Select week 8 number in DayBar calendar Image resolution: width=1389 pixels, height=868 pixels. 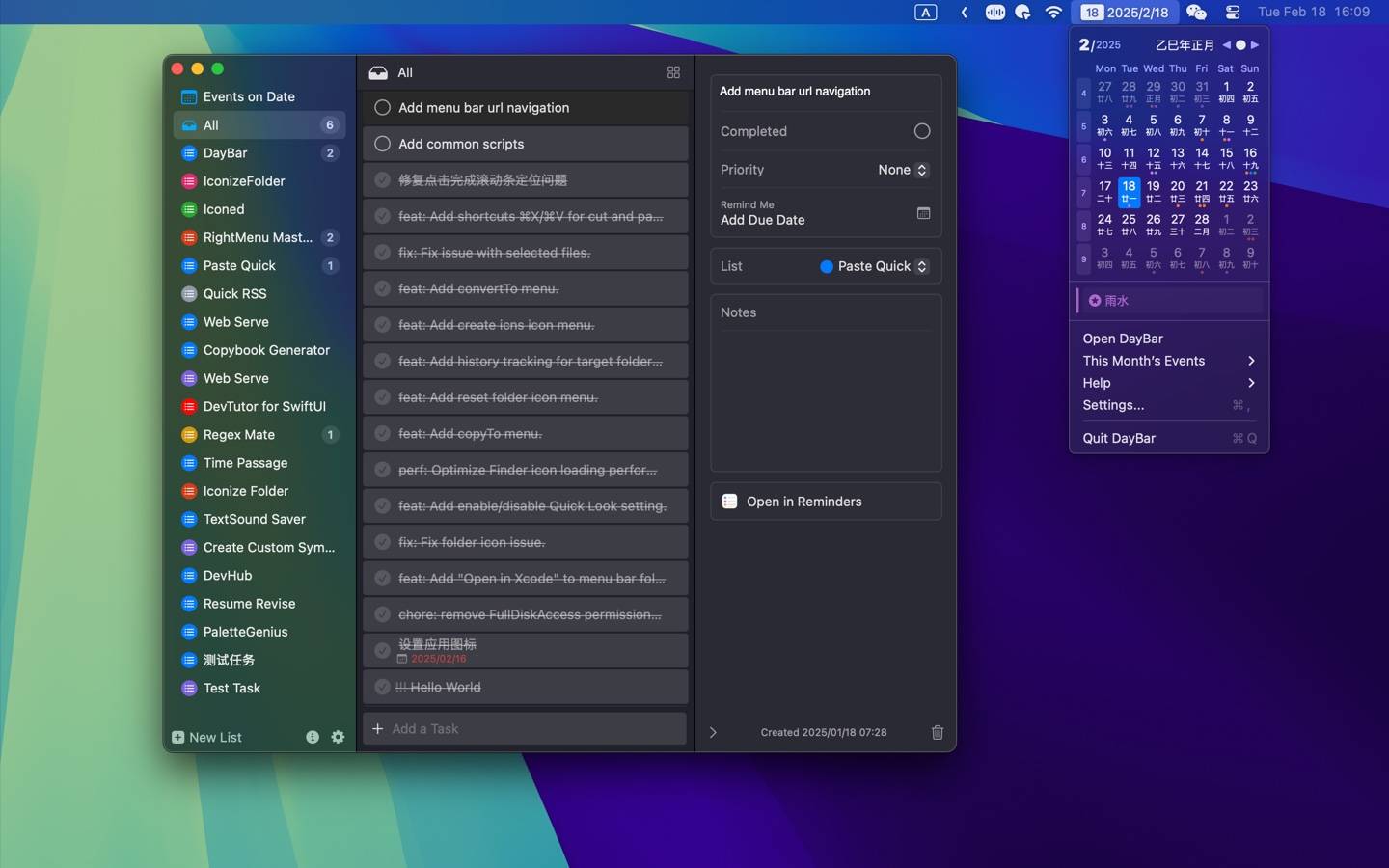pos(1083,226)
